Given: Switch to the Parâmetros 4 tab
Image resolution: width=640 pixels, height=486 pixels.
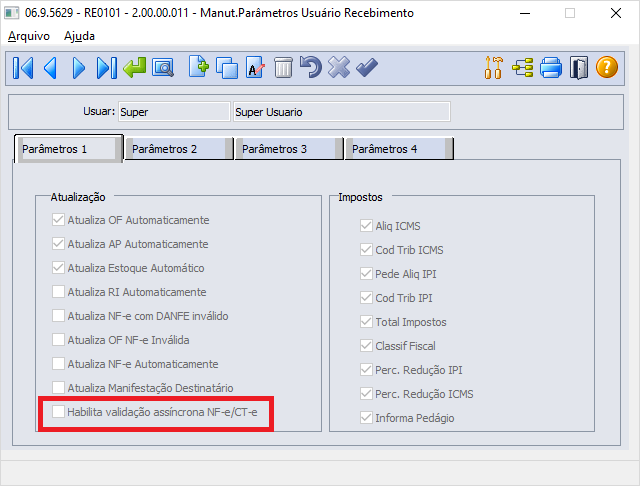Looking at the screenshot, I should [399, 149].
